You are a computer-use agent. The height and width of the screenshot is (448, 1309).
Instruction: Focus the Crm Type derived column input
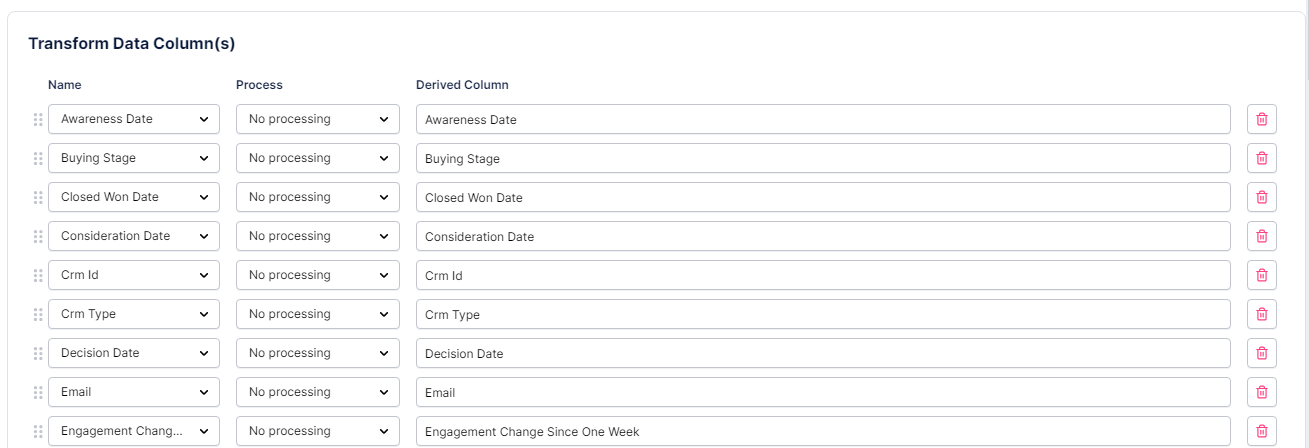823,314
